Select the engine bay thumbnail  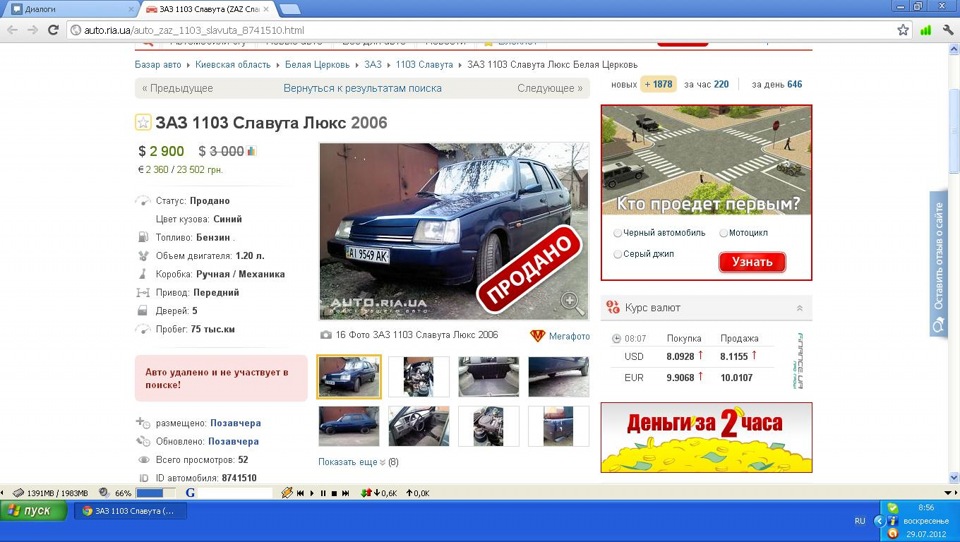click(419, 377)
